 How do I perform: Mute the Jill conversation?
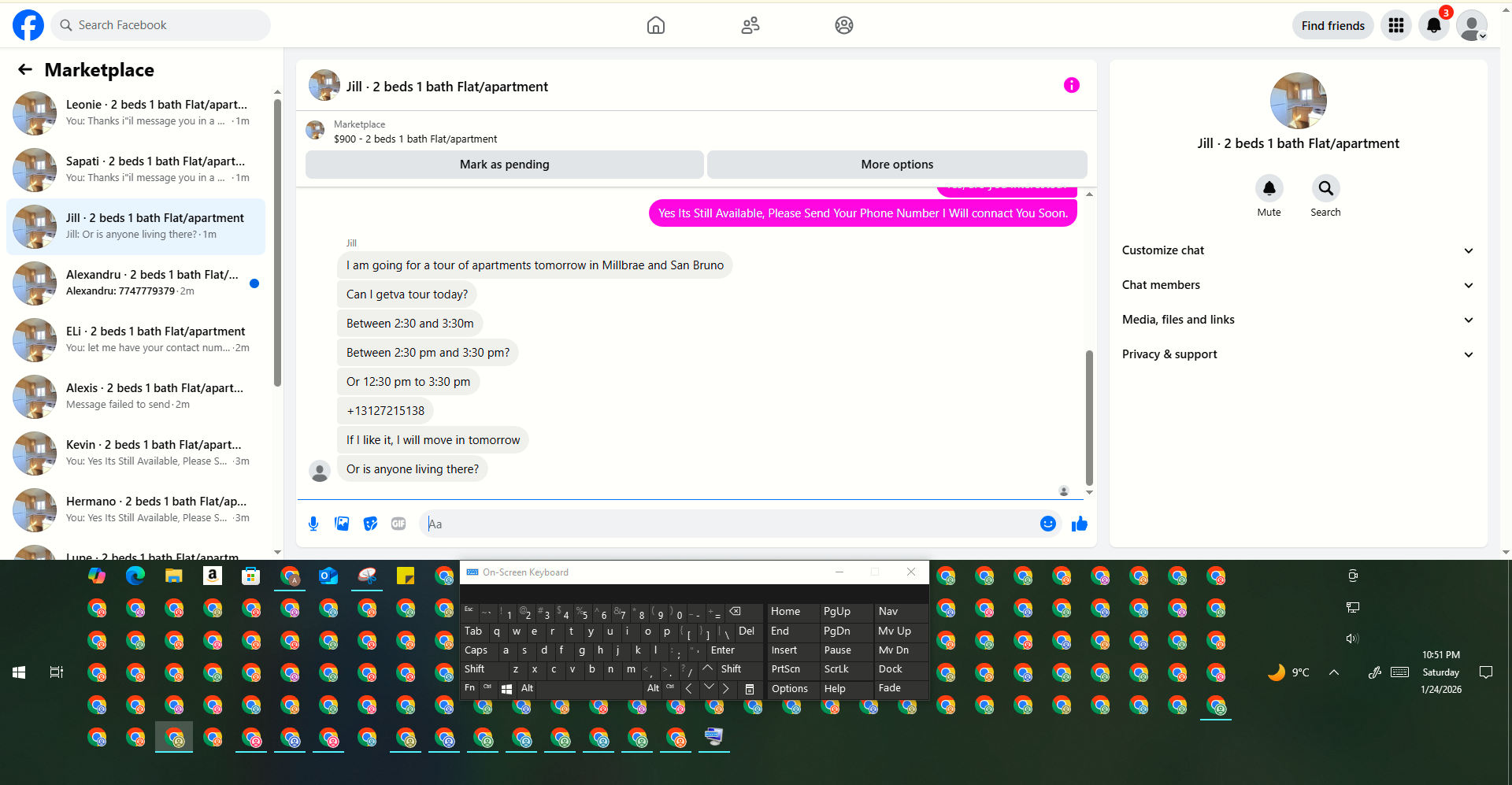click(x=1269, y=188)
